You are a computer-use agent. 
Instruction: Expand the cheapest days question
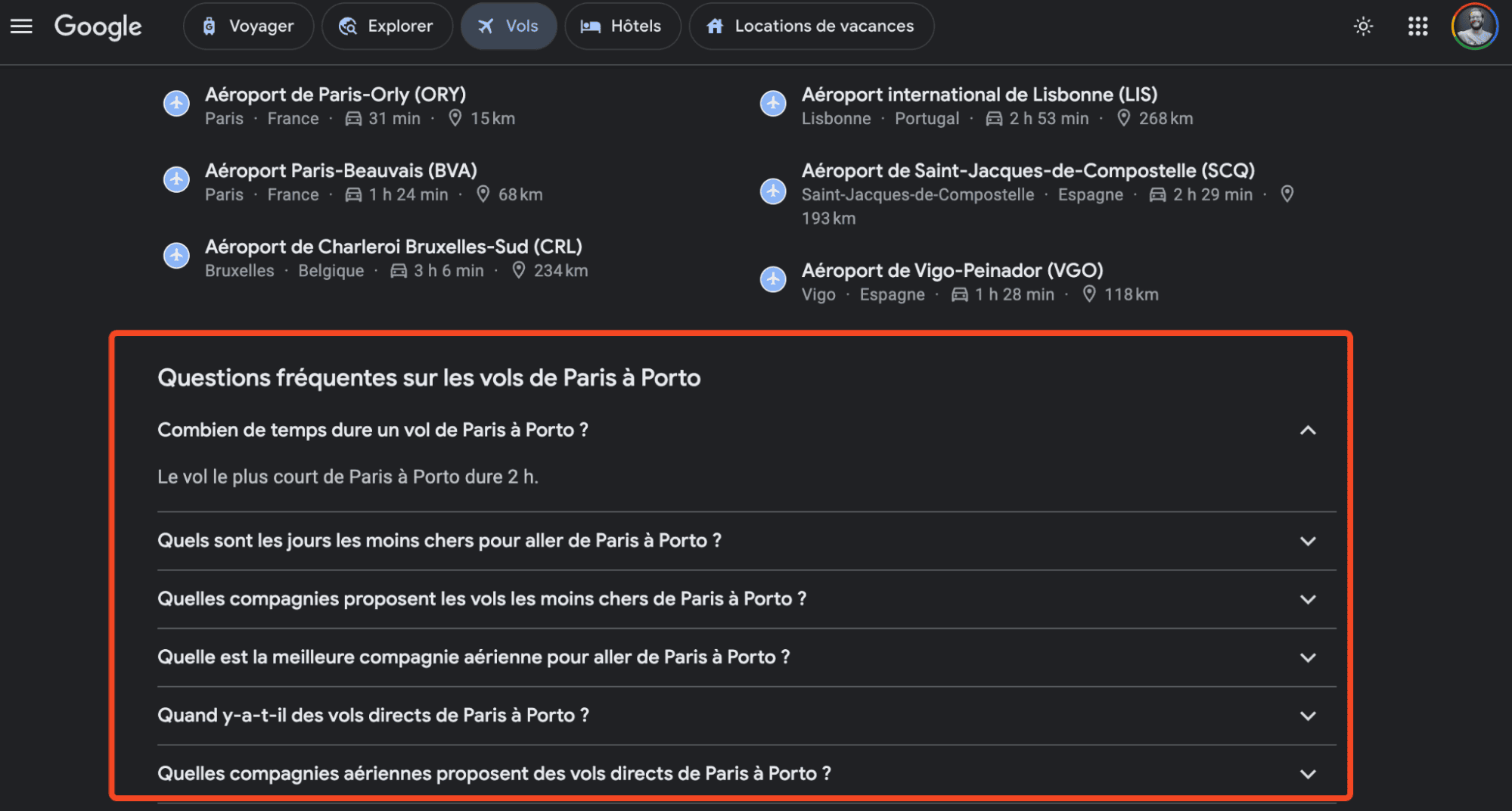(747, 541)
